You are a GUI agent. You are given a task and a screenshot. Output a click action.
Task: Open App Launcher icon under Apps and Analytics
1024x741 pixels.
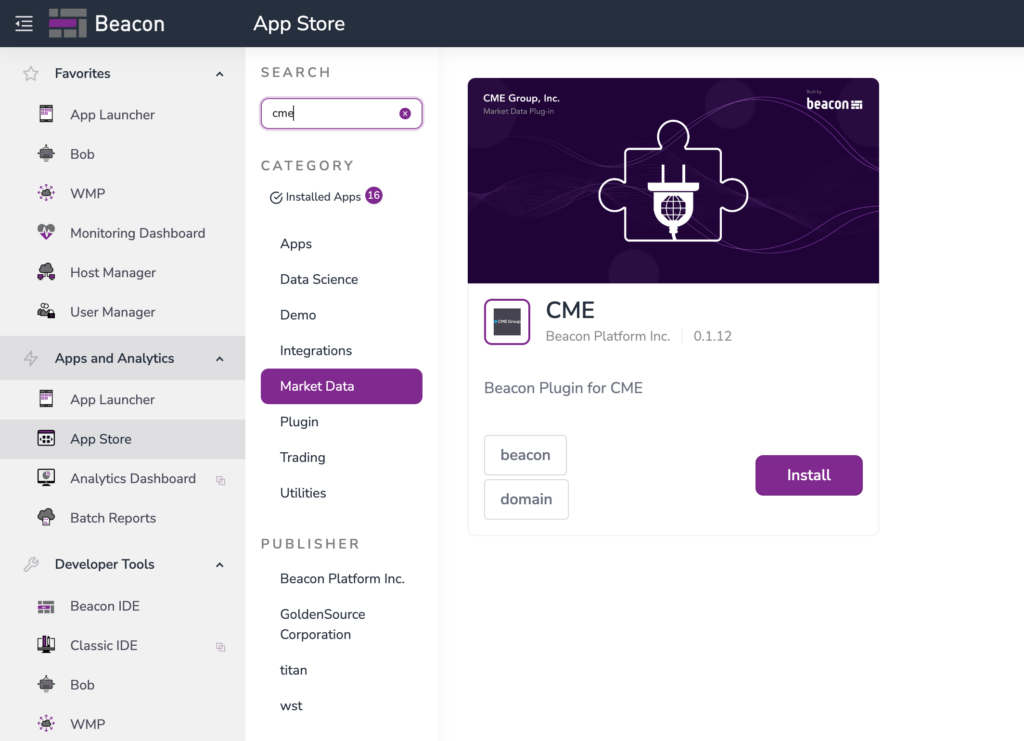tap(46, 399)
